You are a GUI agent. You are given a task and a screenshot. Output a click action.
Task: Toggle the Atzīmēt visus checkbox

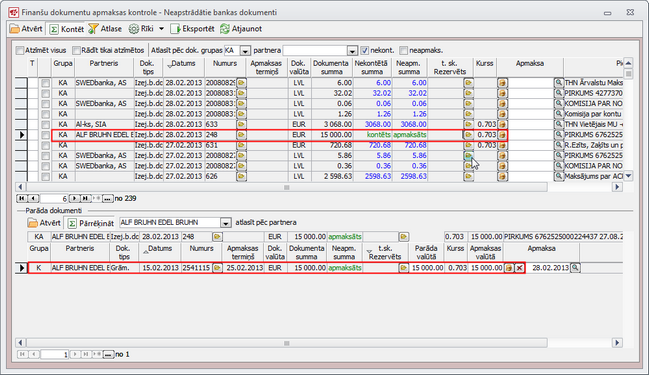click(x=19, y=50)
